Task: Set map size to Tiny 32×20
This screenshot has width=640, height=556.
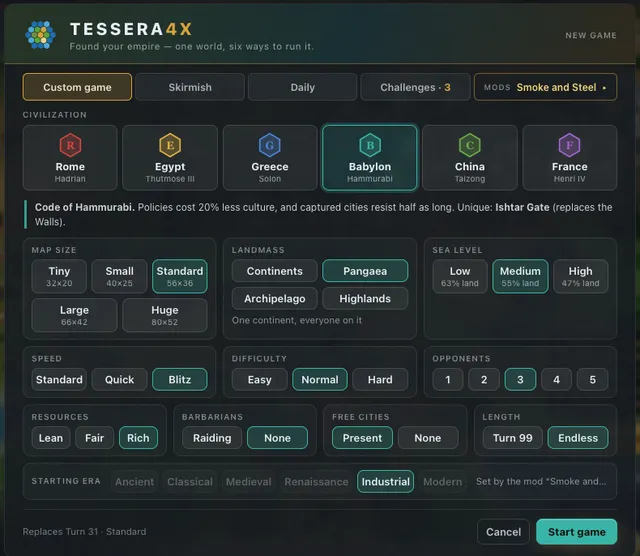Action: click(x=59, y=276)
